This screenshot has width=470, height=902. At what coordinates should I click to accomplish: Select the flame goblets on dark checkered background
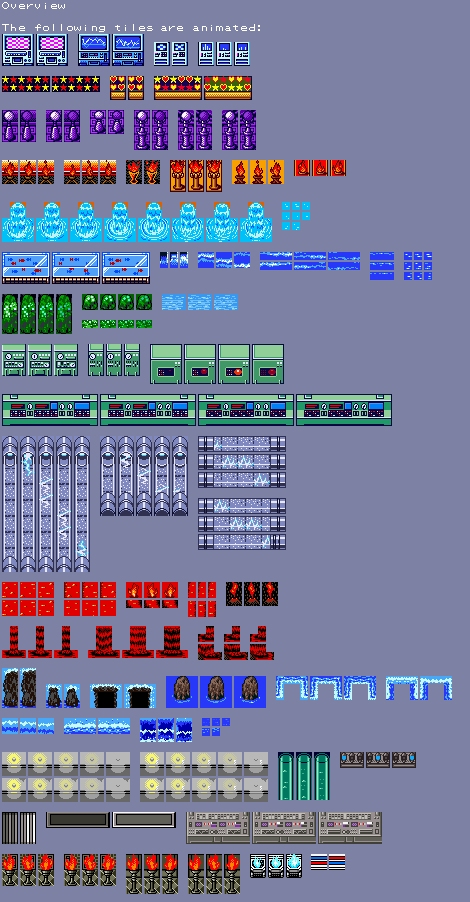pos(143,172)
